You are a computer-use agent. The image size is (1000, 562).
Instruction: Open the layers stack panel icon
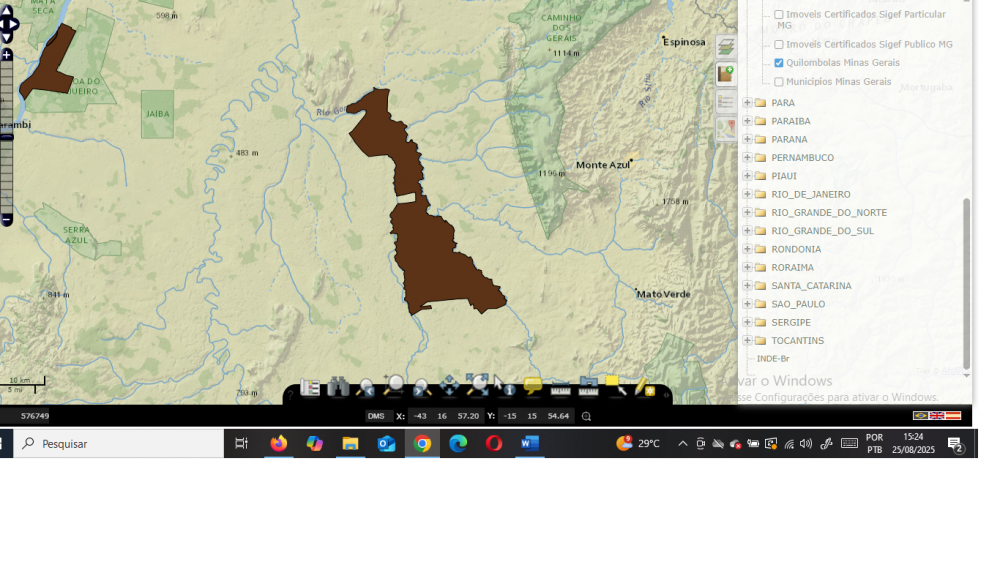(726, 47)
